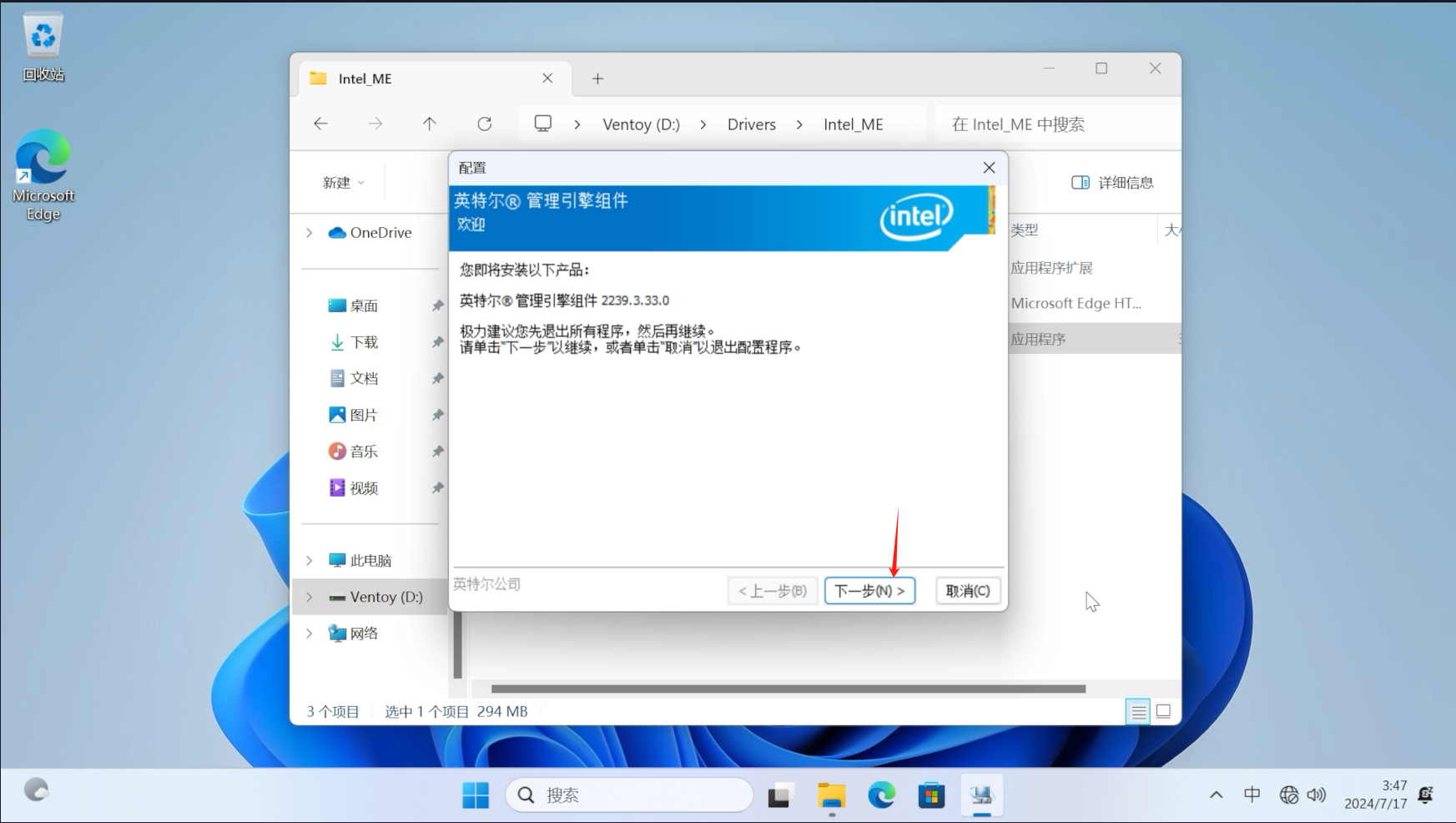Expand the OneDrive tree node
The image size is (1456, 823).
click(310, 233)
